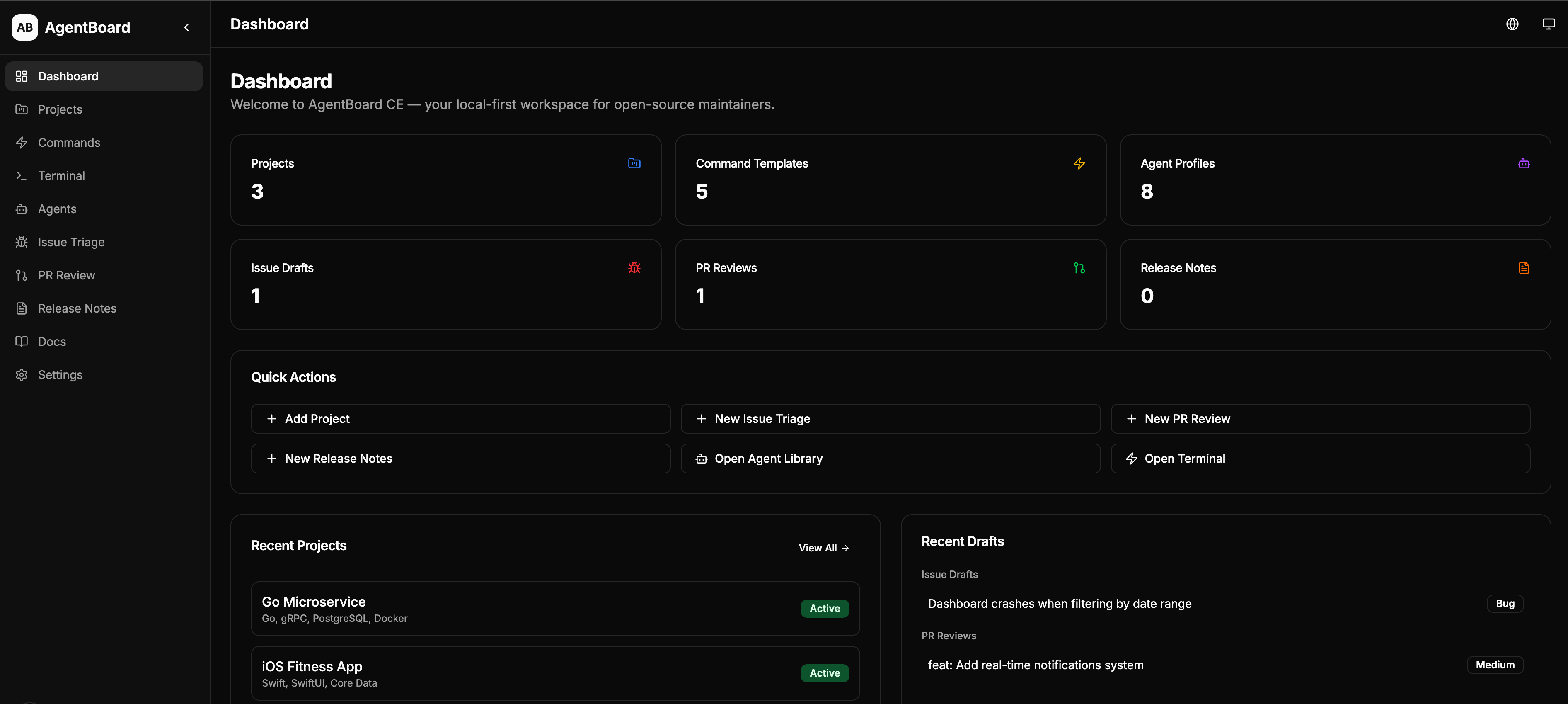Click the Add Project quick action
Viewport: 1568px width, 704px height.
(x=461, y=419)
